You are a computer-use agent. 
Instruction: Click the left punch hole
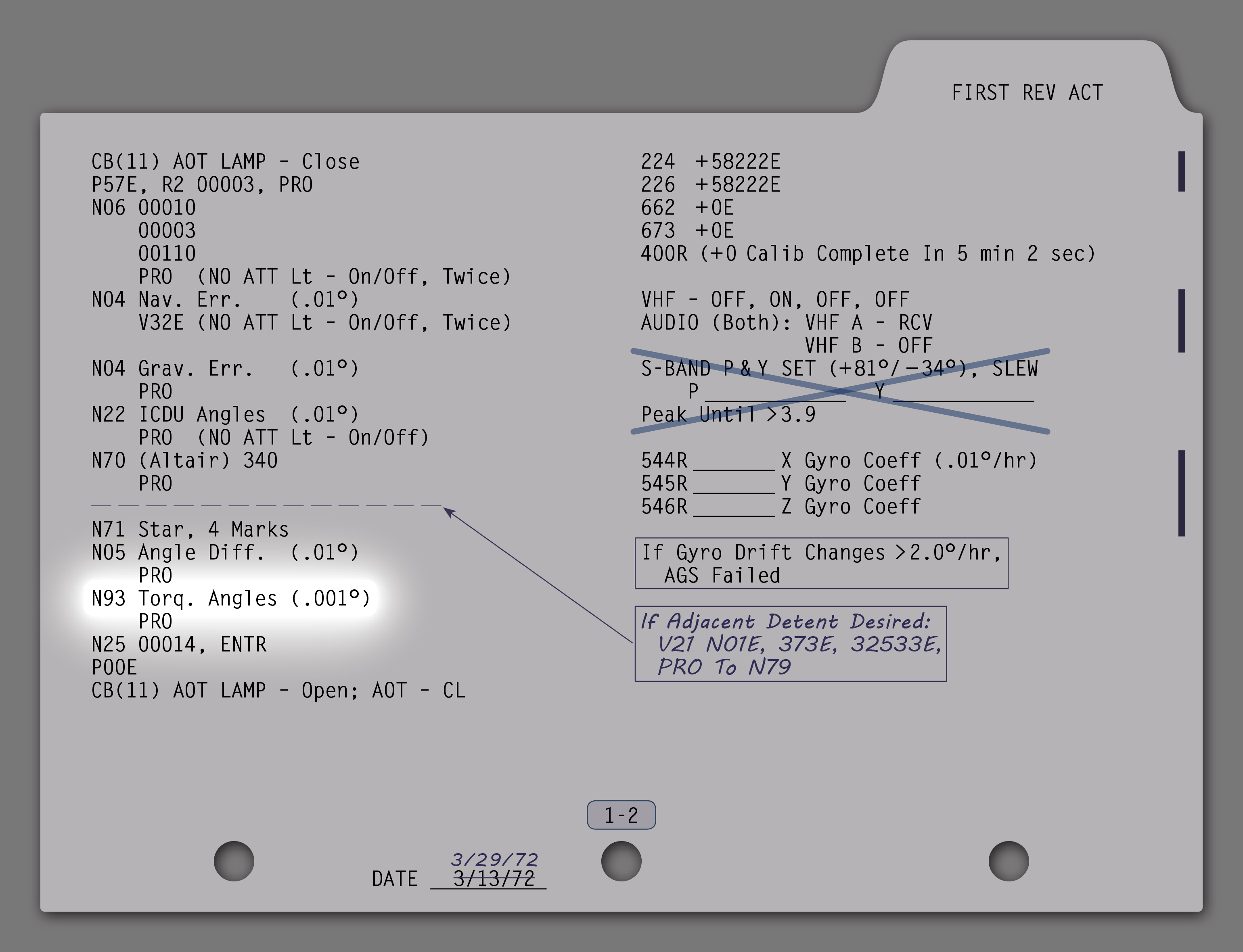point(234,861)
